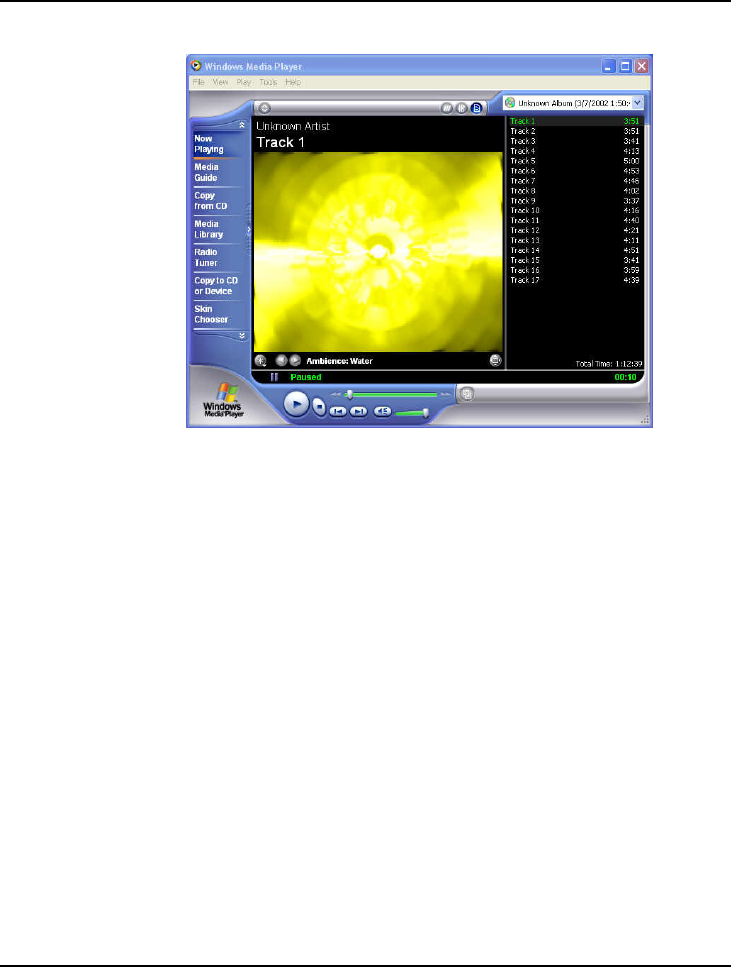
Task: Select Track 8 in playlist
Action: pos(574,191)
